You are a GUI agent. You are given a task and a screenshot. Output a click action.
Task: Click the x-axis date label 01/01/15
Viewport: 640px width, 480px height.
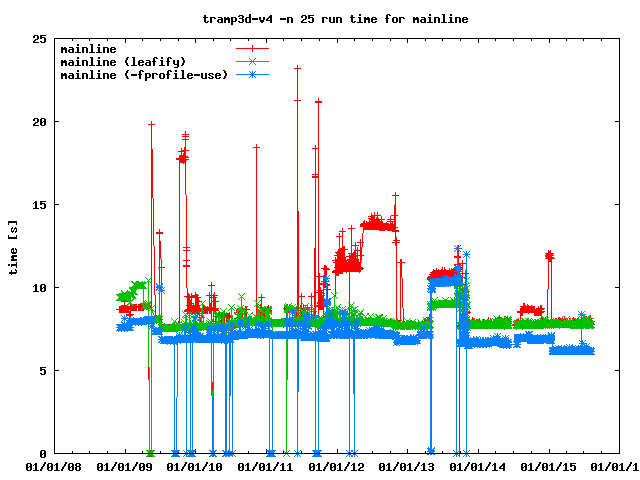(550, 466)
